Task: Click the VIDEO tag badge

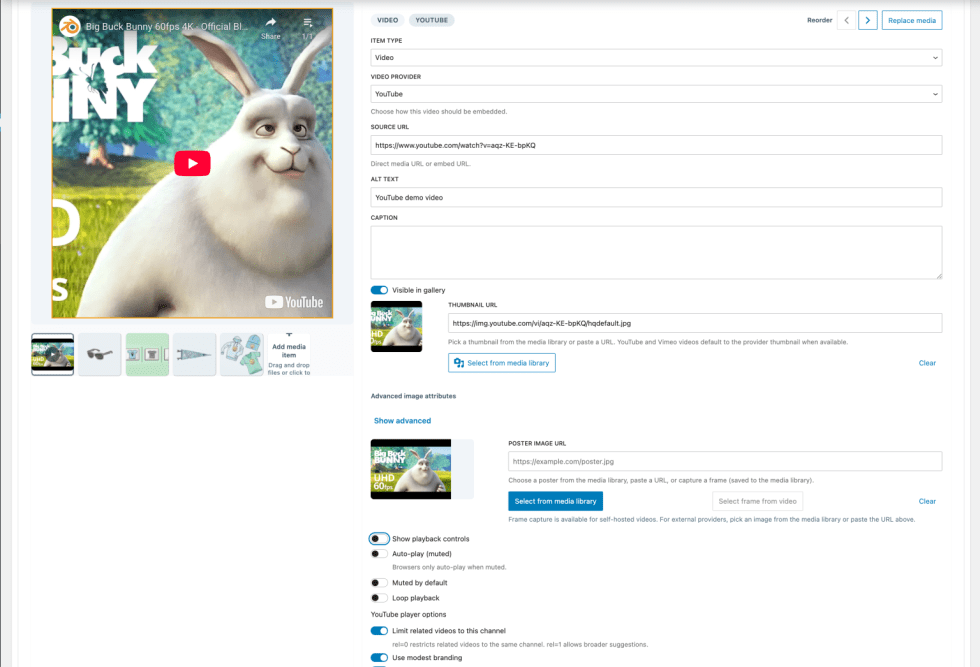Action: pyautogui.click(x=388, y=20)
